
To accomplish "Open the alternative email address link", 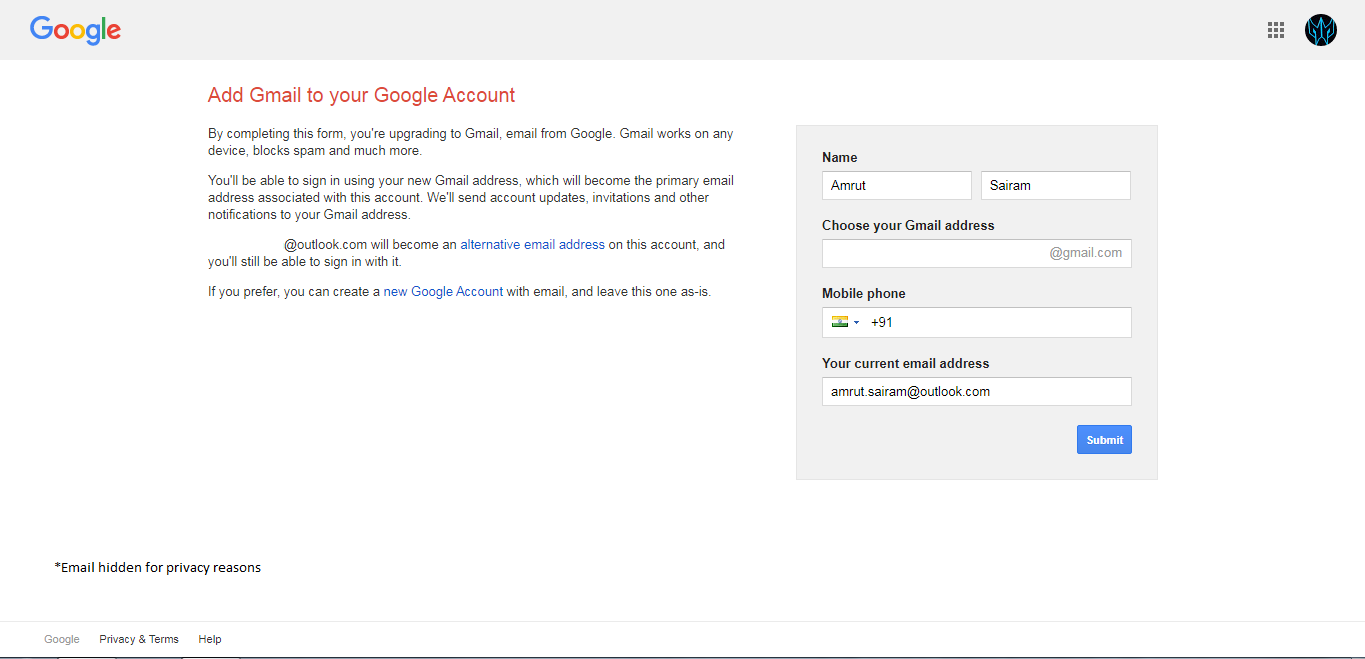I will pos(532,244).
